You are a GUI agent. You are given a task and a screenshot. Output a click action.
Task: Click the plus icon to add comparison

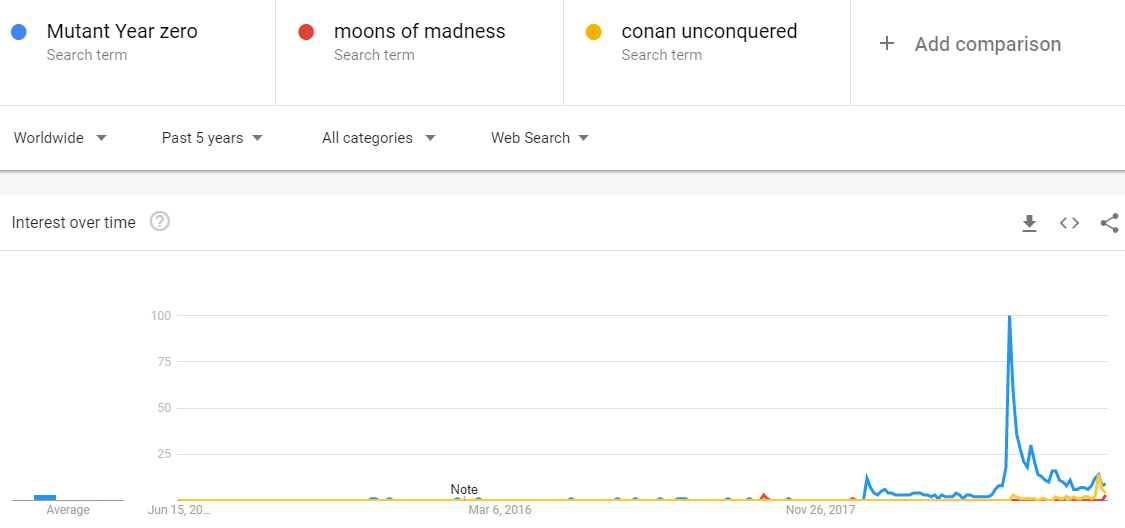[x=887, y=44]
